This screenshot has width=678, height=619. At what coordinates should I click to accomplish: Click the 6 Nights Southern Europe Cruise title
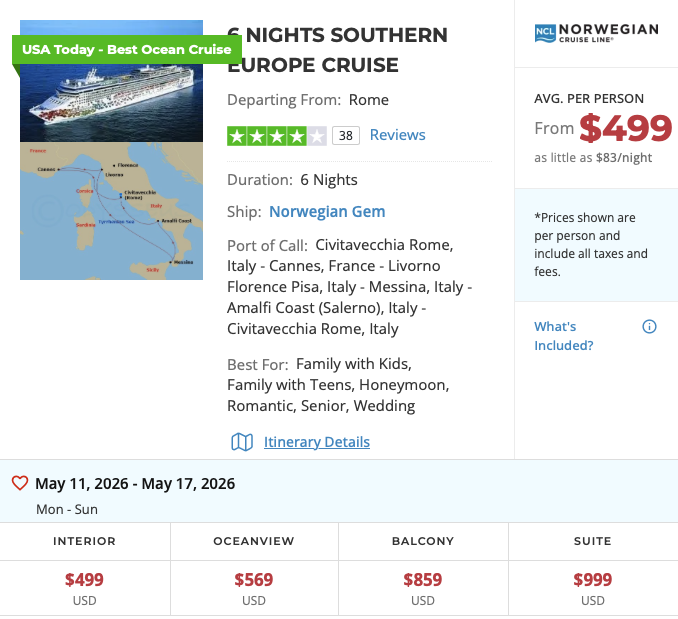click(x=337, y=50)
